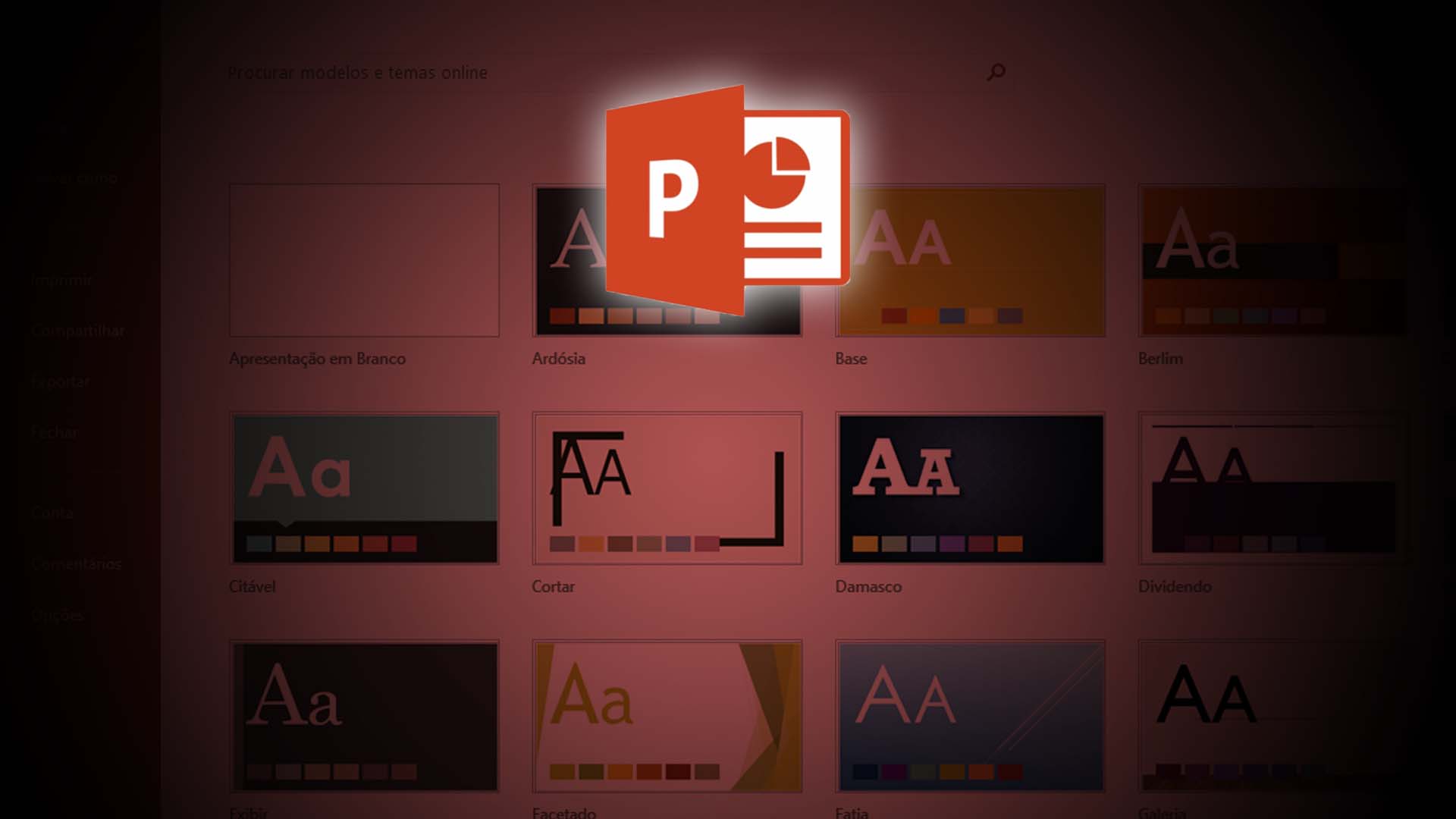Select Exportar in the sidebar
Image resolution: width=1456 pixels, height=819 pixels.
point(61,381)
